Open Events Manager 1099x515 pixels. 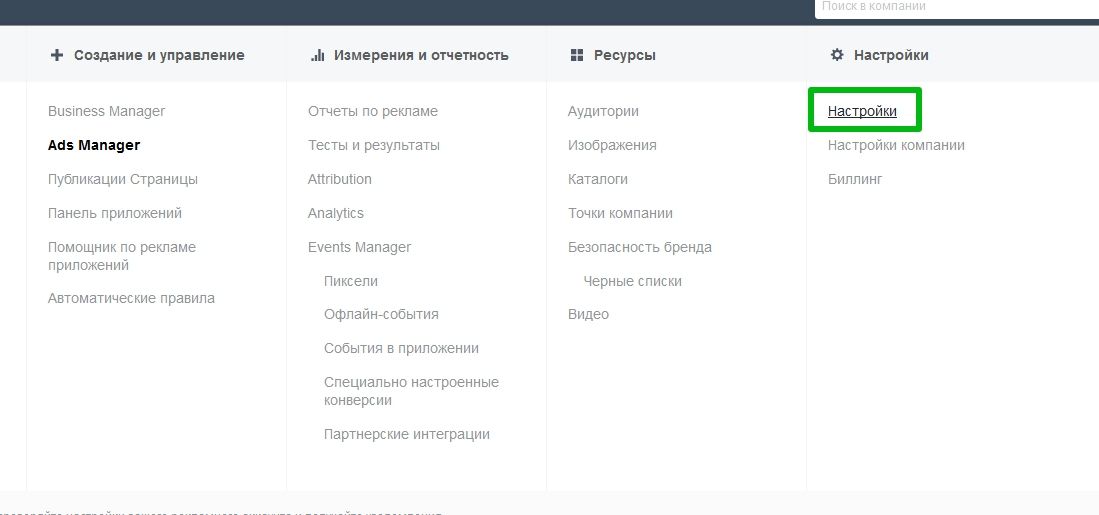[360, 247]
